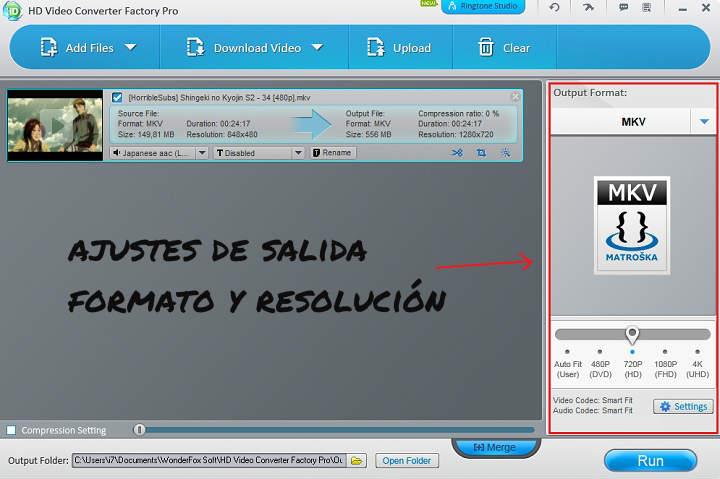Enable the Compression Setting checkbox

tap(11, 430)
